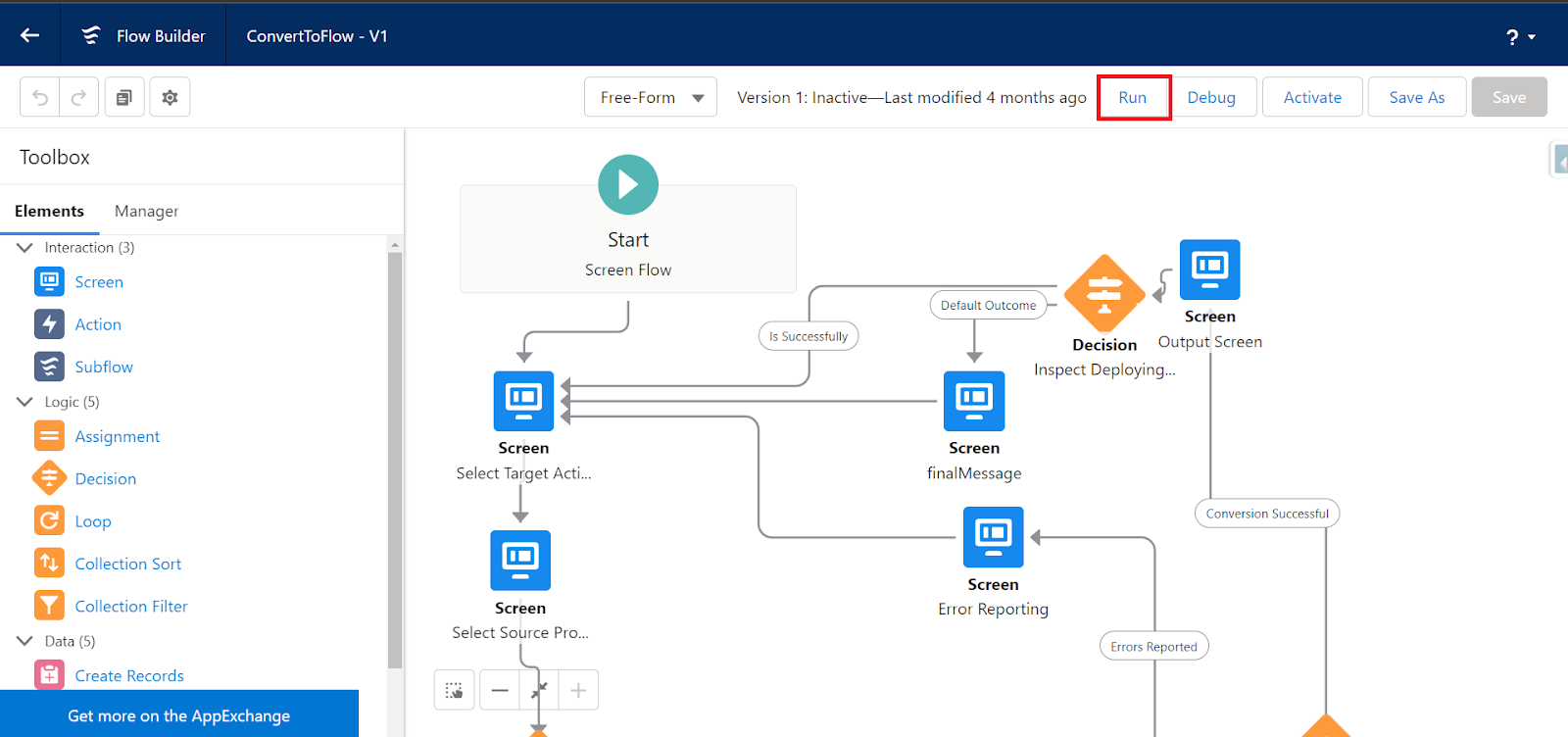This screenshot has width=1568, height=737.
Task: Click Get more on the AppExchange
Action: pos(179,715)
